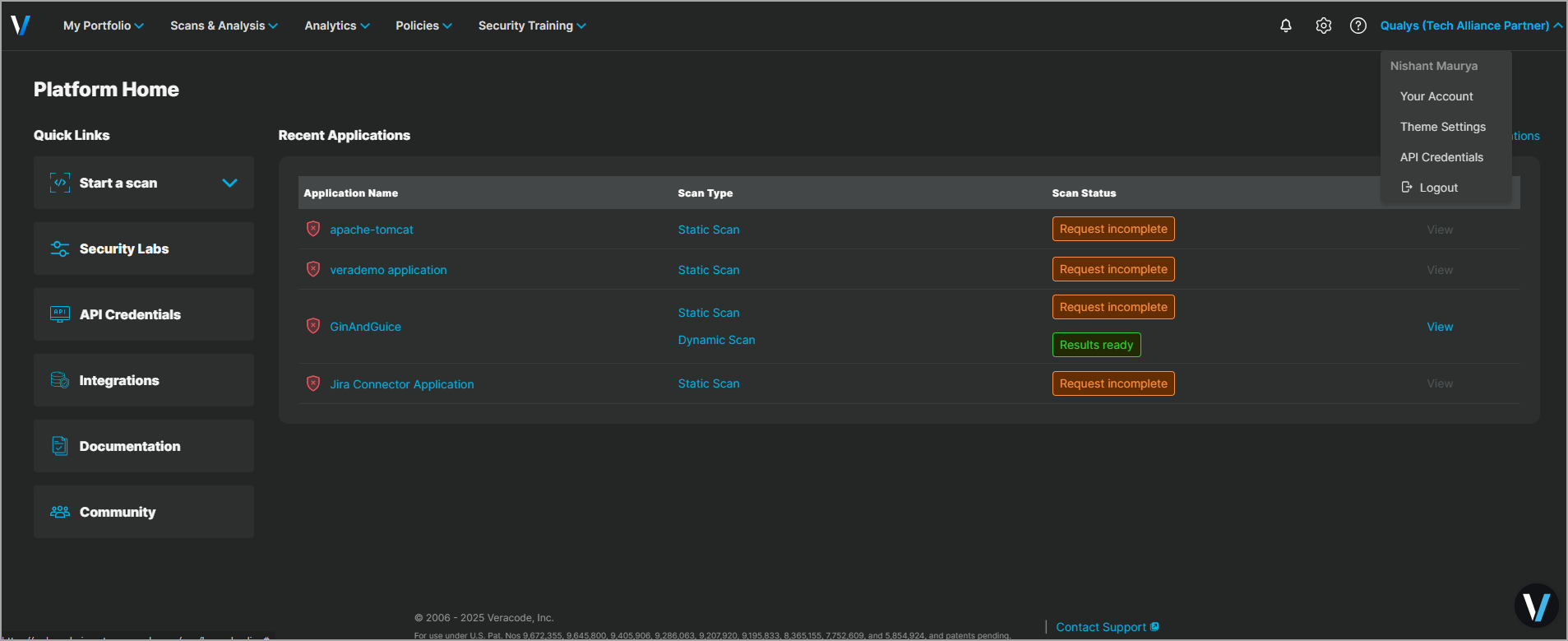Open the Community quick link
The image size is (1568, 641).
click(x=144, y=512)
